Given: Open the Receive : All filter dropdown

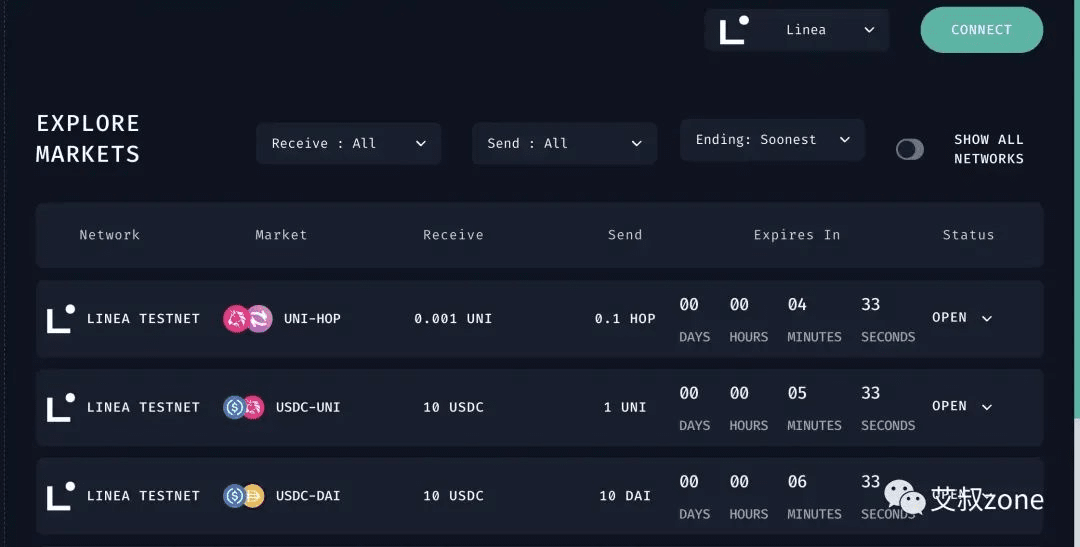Looking at the screenshot, I should [349, 143].
